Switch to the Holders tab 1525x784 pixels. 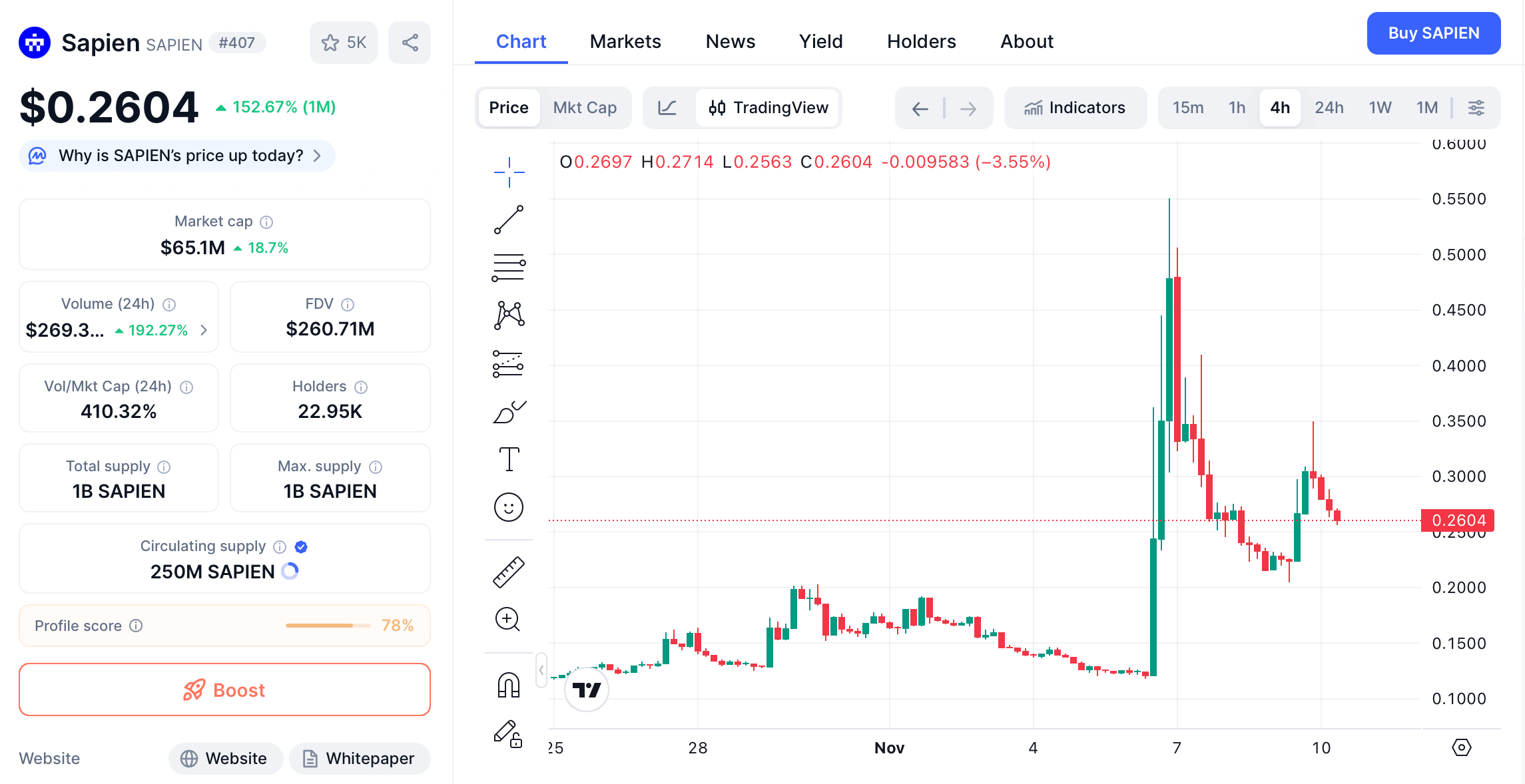[x=921, y=41]
